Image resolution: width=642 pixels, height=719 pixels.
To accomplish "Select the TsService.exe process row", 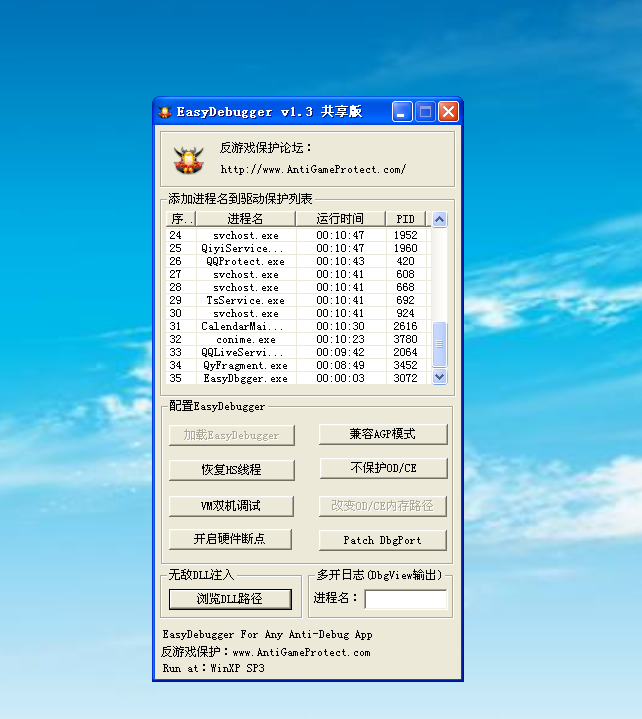I will (298, 300).
